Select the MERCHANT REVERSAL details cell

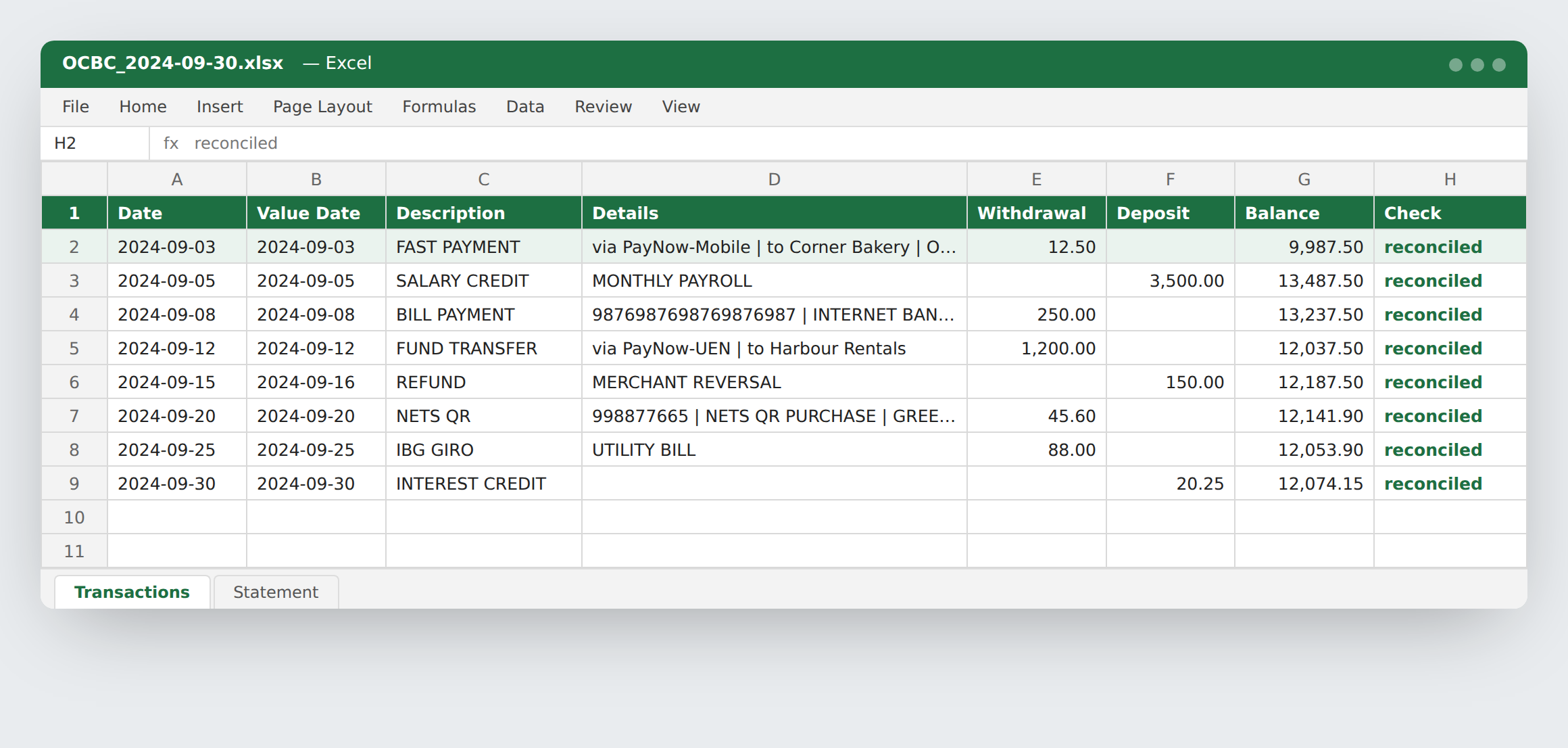click(775, 382)
